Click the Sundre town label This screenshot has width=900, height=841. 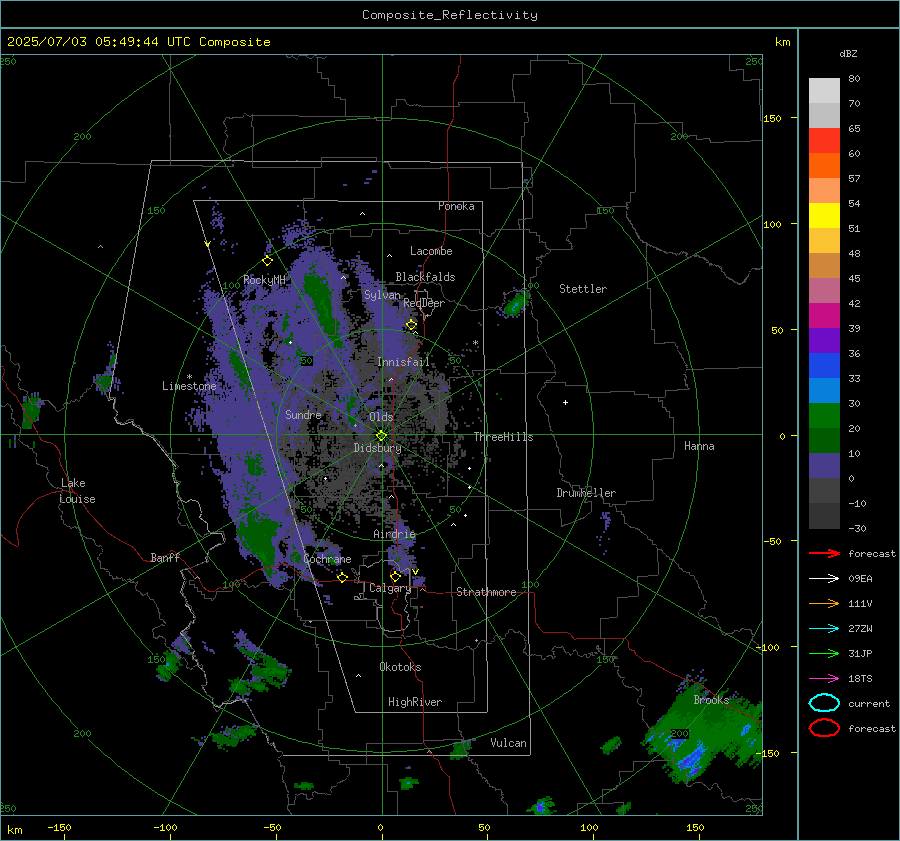click(x=303, y=414)
